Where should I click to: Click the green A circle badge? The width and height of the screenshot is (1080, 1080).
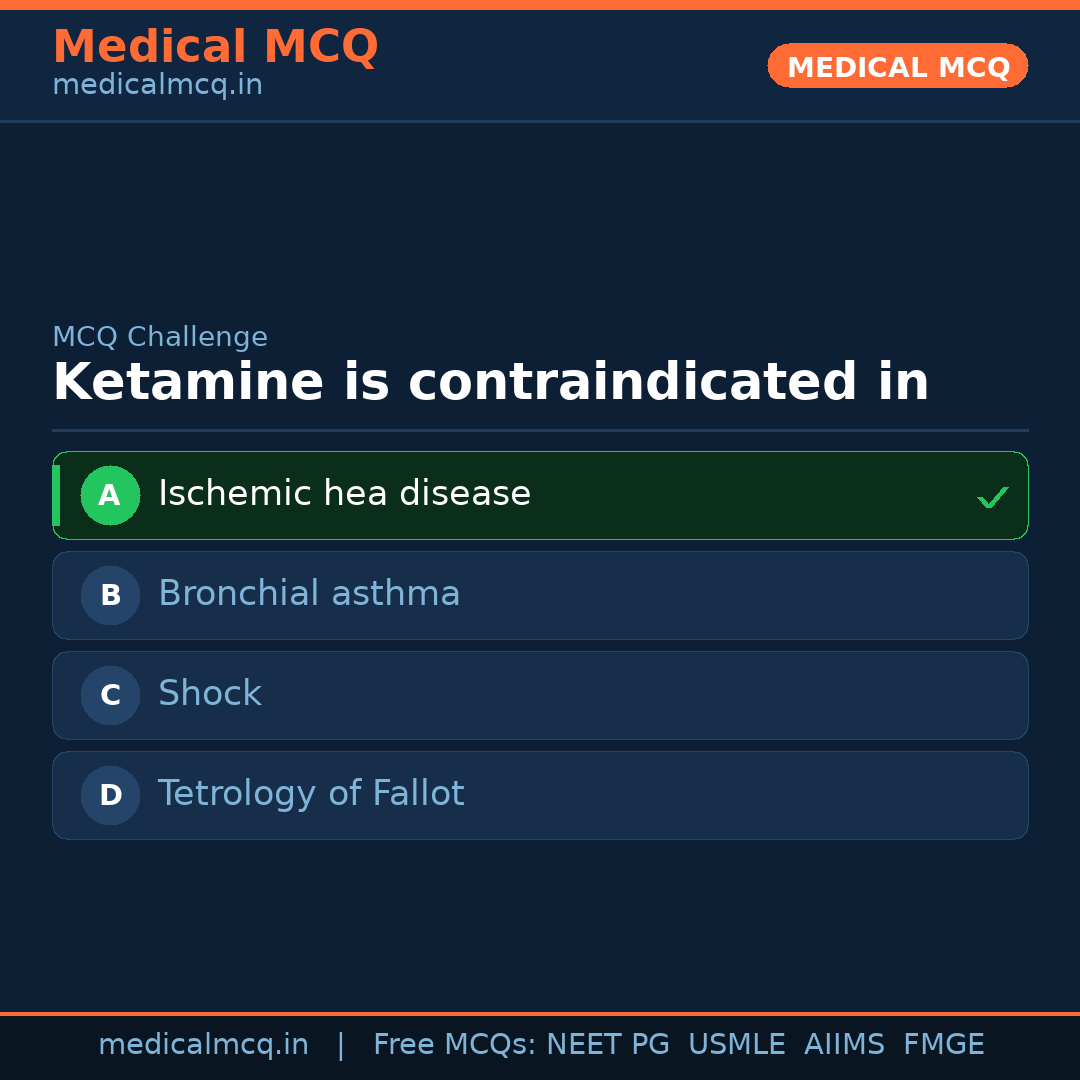pyautogui.click(x=110, y=495)
